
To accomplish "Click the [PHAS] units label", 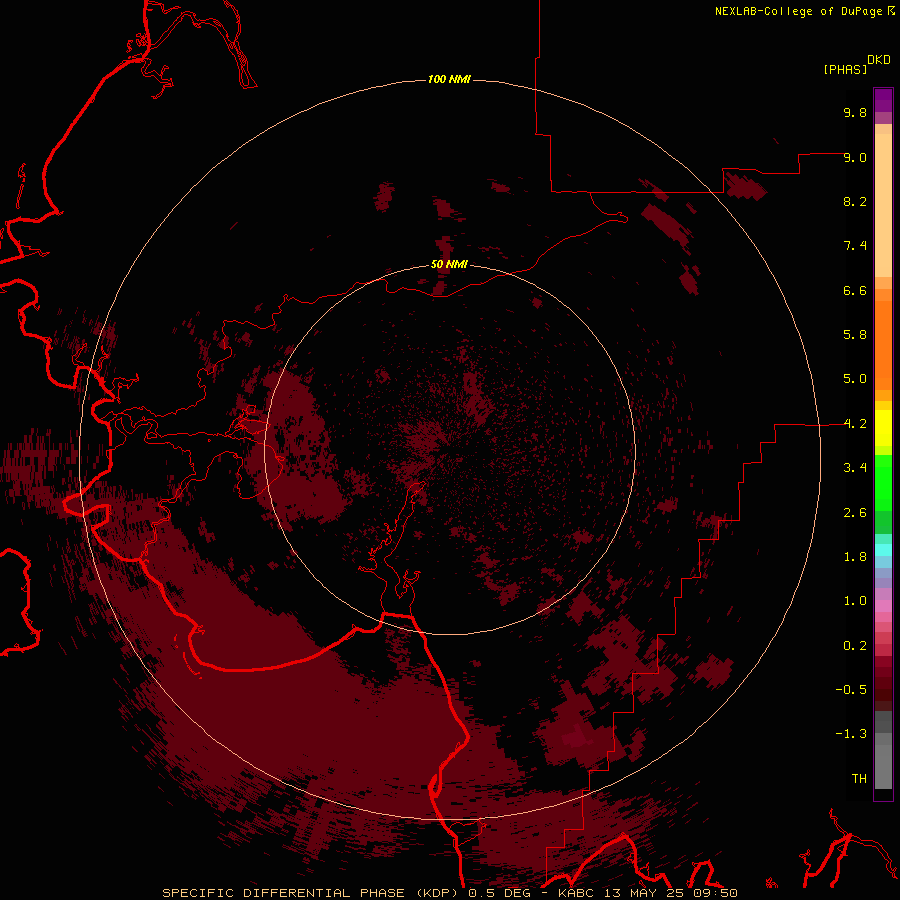I will [x=845, y=69].
